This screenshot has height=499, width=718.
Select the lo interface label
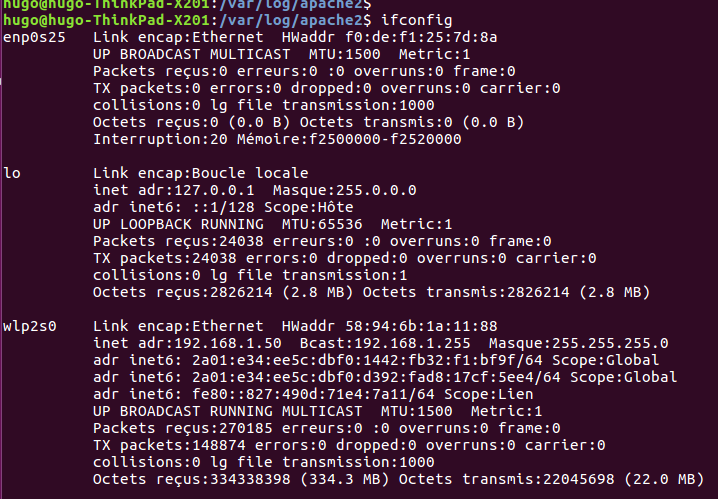tap(12, 173)
